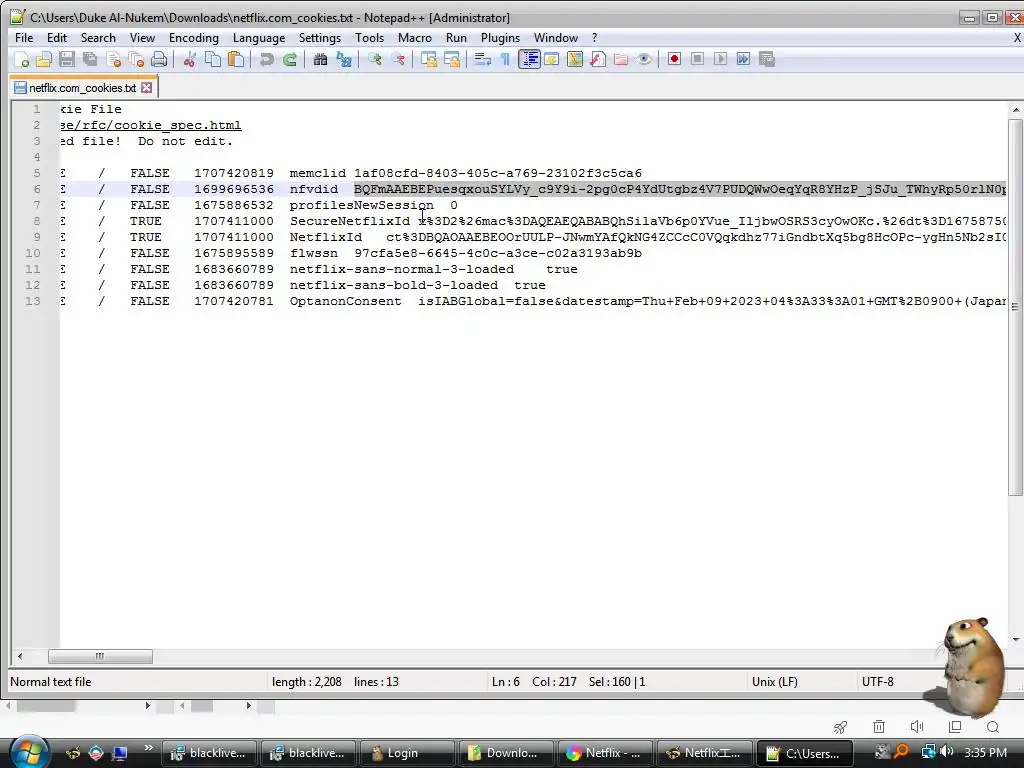Click the user-defined language icon

pos(552,59)
